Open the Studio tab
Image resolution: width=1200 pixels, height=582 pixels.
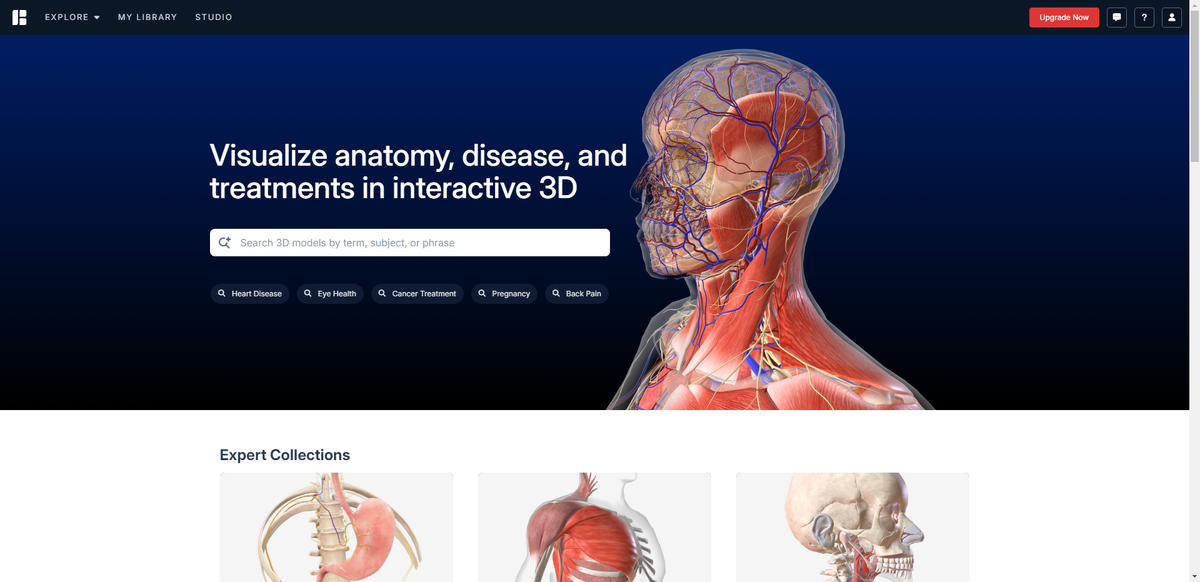214,17
